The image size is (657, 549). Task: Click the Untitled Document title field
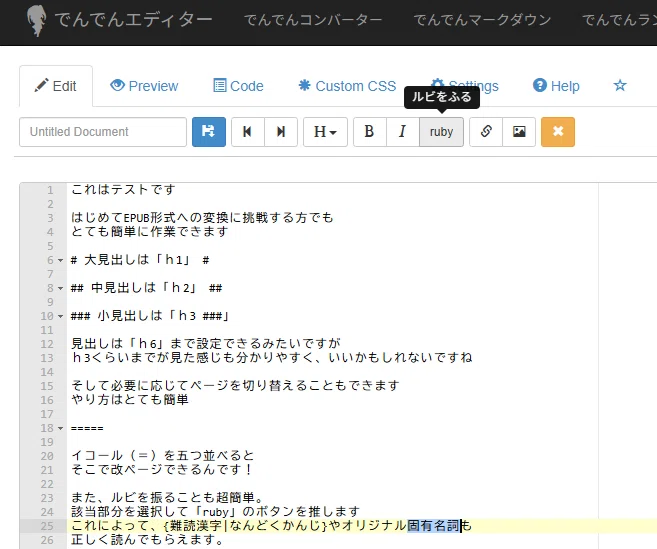103,132
